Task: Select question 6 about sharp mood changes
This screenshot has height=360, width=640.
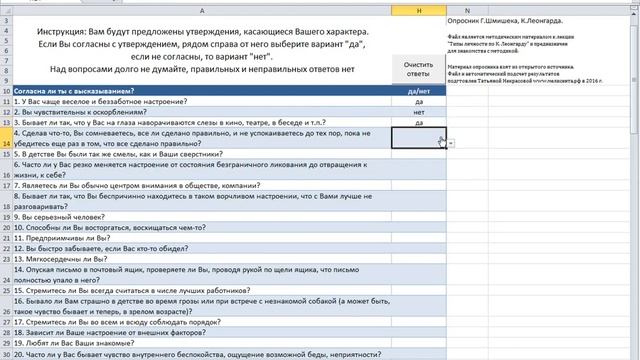Action: click(x=202, y=170)
